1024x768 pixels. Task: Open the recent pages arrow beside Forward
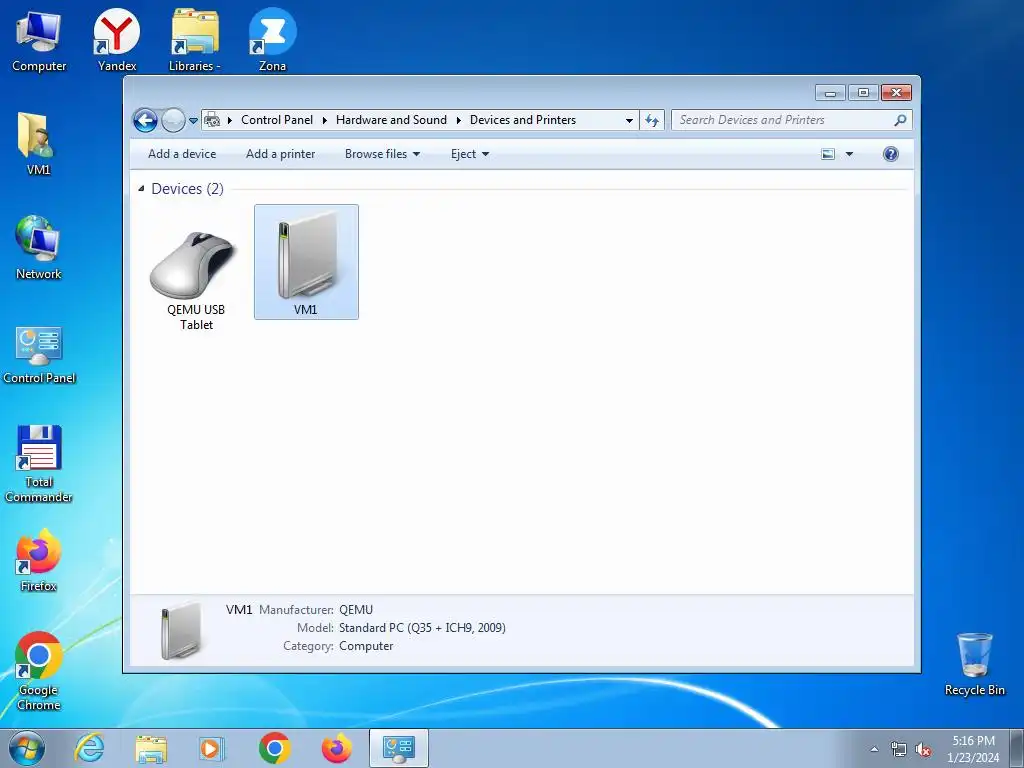(193, 121)
